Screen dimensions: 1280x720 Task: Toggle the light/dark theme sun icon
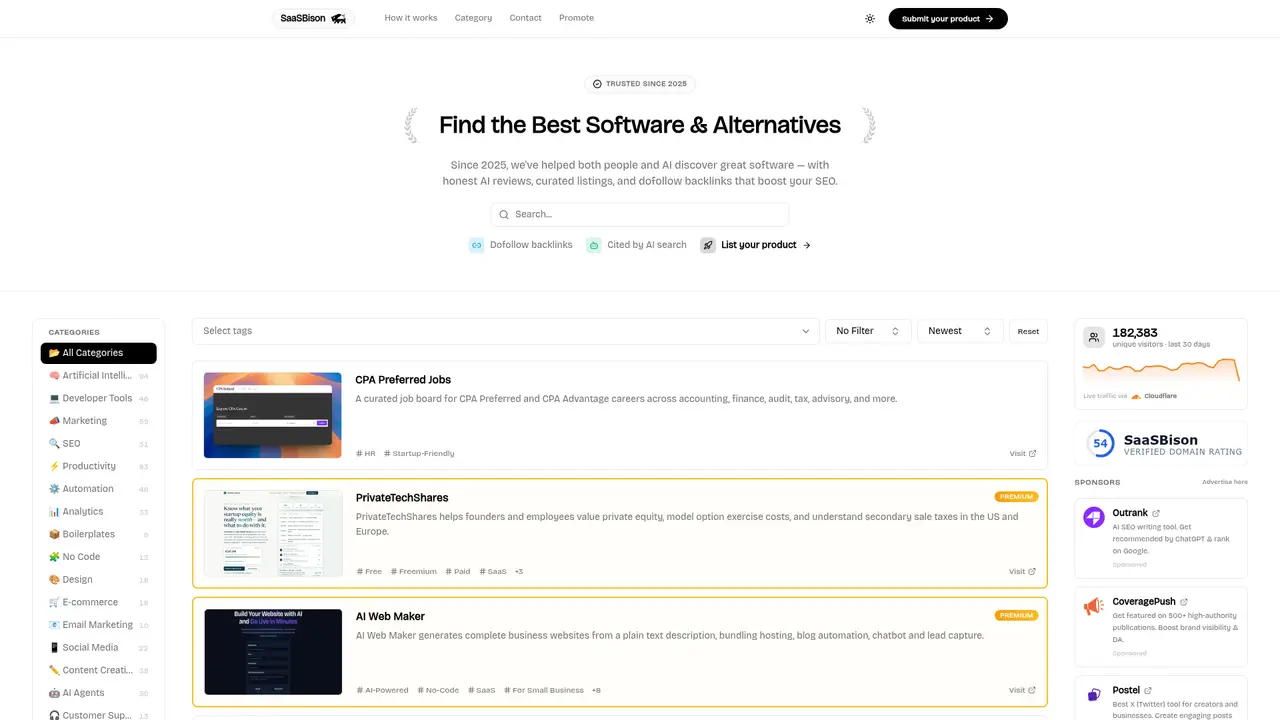870,18
